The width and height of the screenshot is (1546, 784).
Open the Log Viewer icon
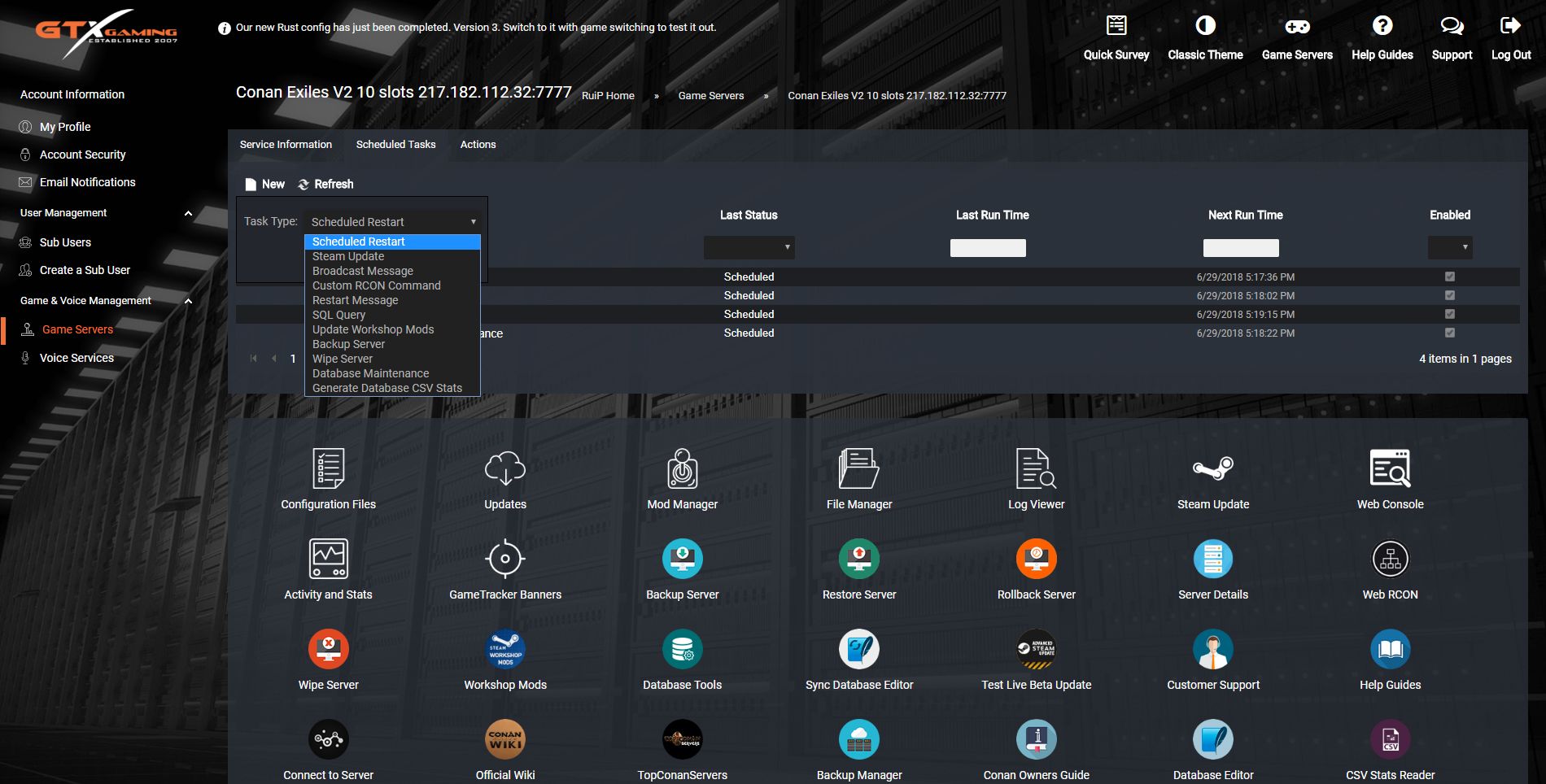1036,468
